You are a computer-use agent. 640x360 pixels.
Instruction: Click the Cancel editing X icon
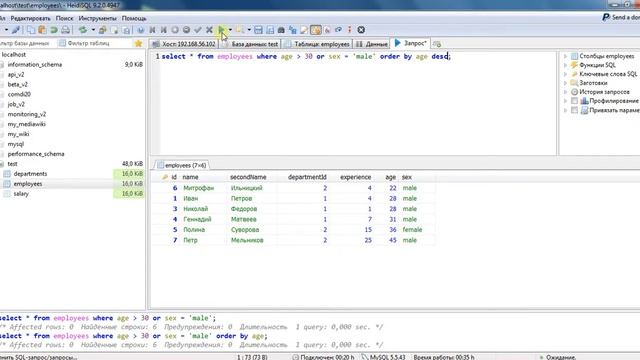tap(209, 30)
